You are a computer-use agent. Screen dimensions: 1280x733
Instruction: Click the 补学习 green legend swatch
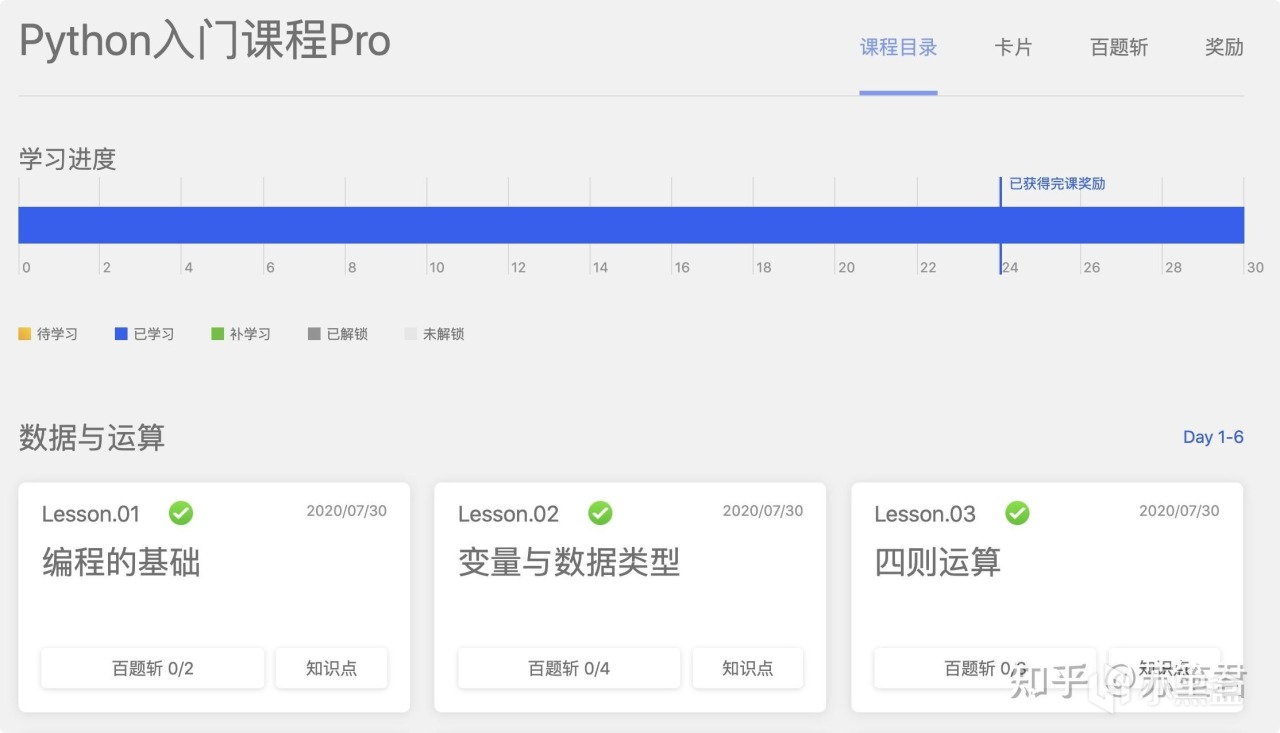[x=217, y=334]
